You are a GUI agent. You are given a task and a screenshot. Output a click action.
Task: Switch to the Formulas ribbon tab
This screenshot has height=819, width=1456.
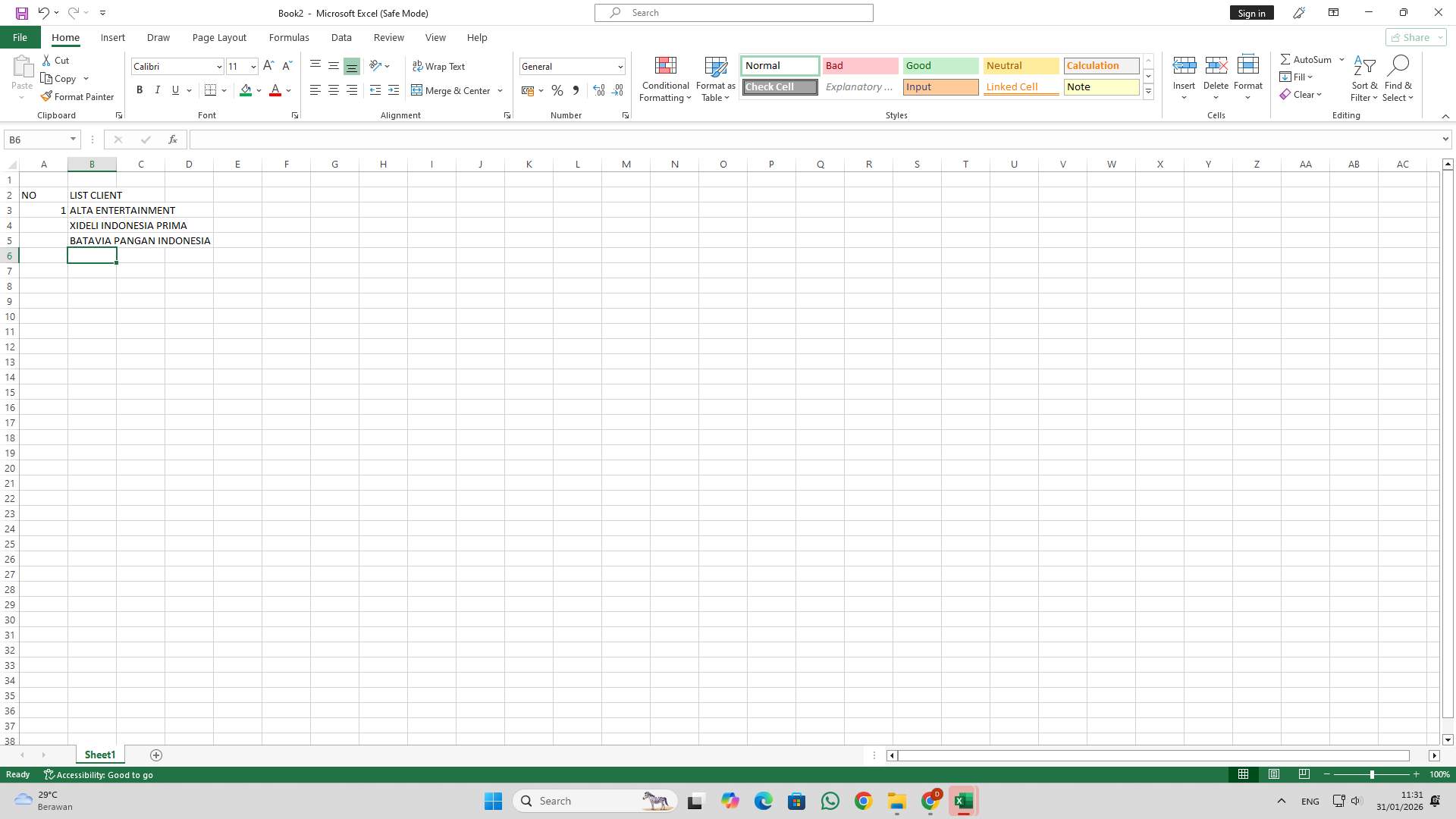click(289, 37)
